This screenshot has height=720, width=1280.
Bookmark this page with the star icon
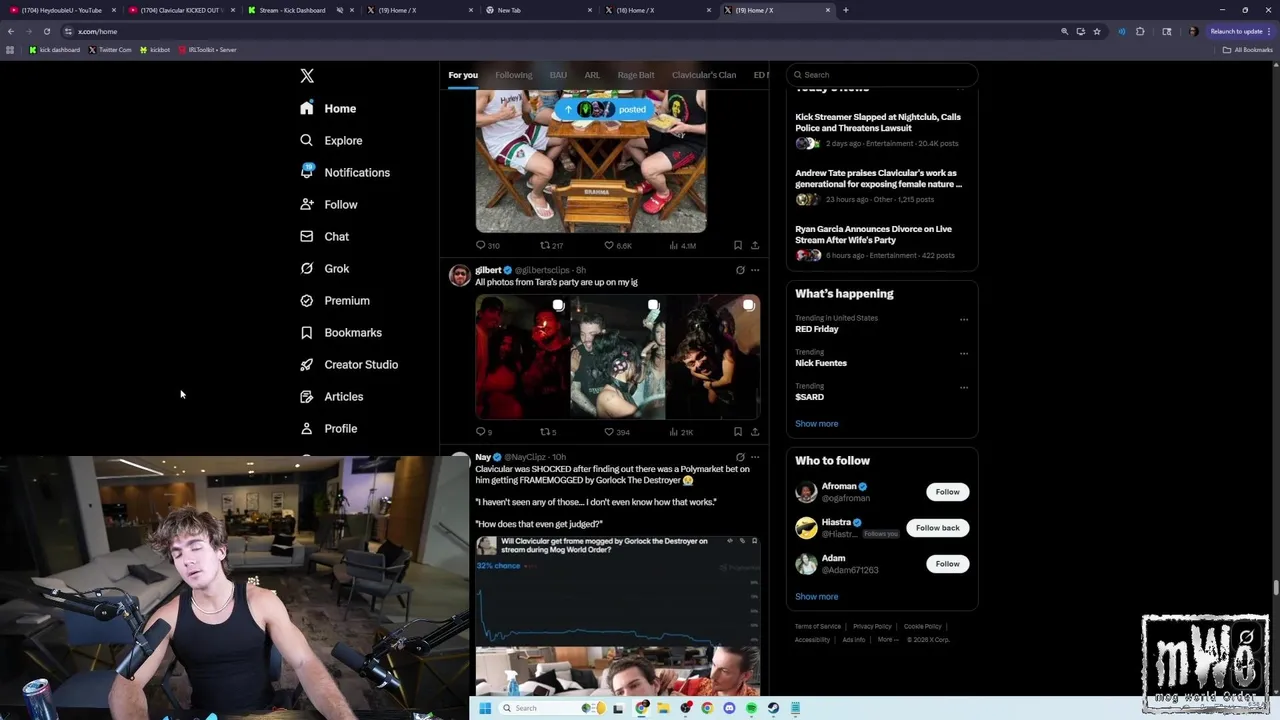(1097, 31)
